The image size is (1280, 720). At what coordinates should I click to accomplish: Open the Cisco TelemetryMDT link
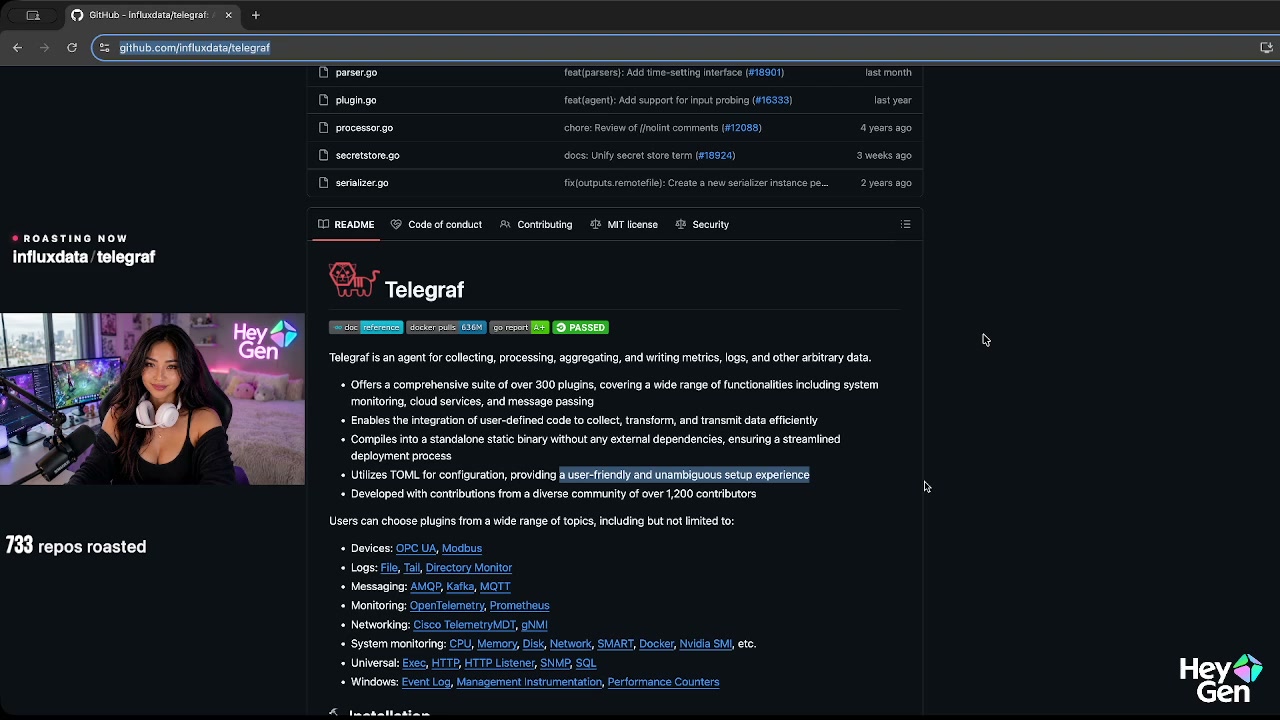point(464,624)
